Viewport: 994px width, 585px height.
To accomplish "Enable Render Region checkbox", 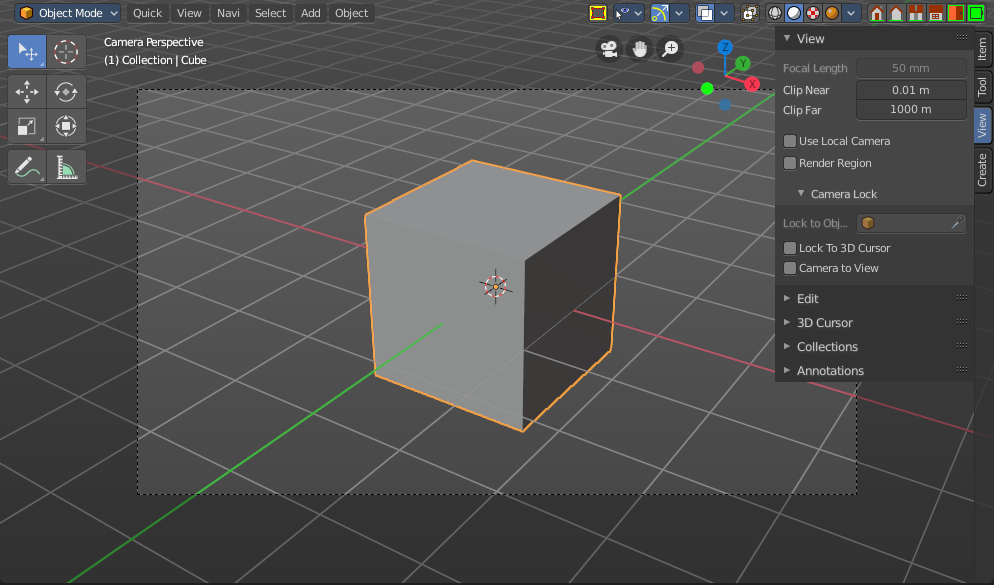I will [790, 163].
